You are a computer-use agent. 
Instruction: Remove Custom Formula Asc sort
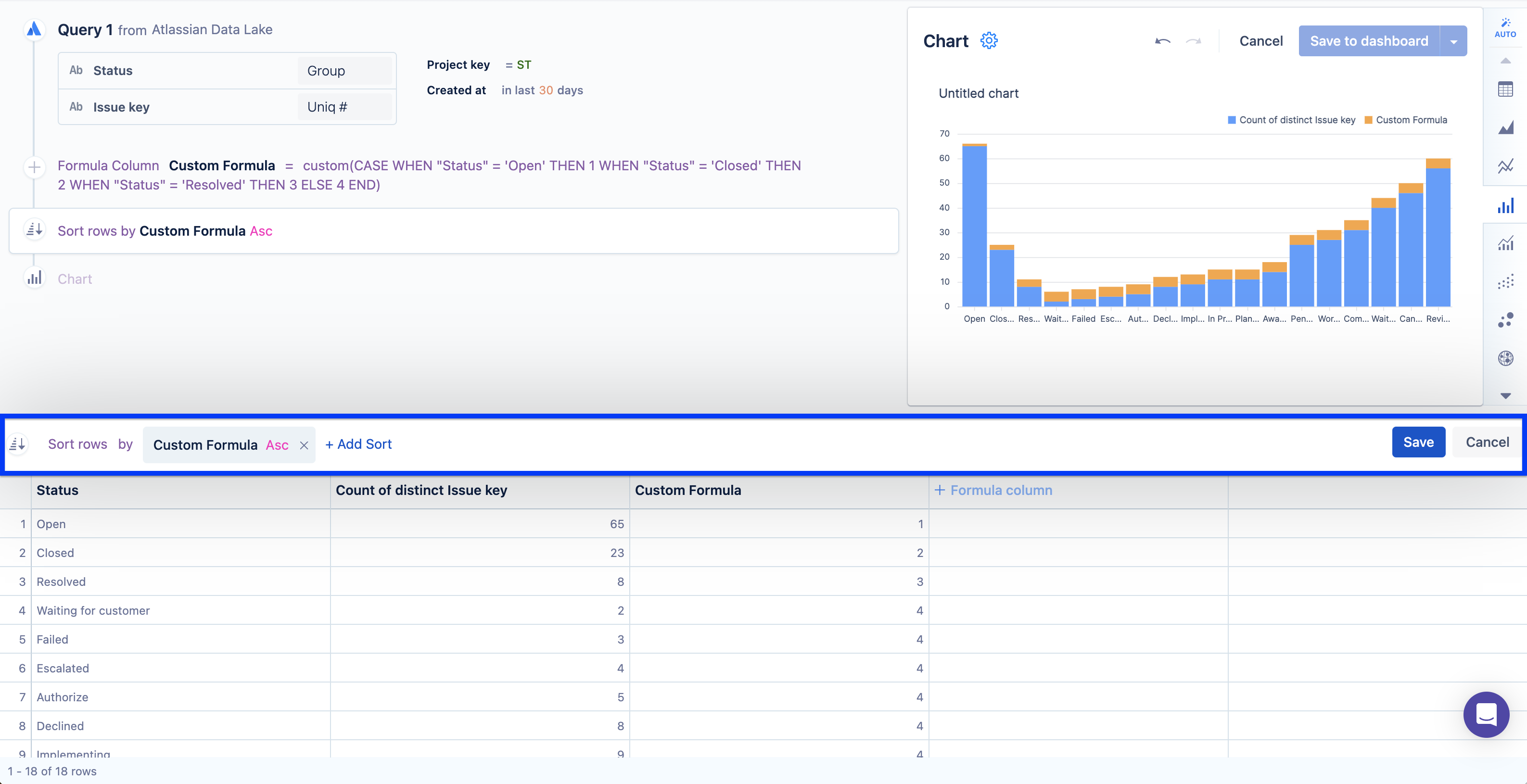(x=304, y=446)
